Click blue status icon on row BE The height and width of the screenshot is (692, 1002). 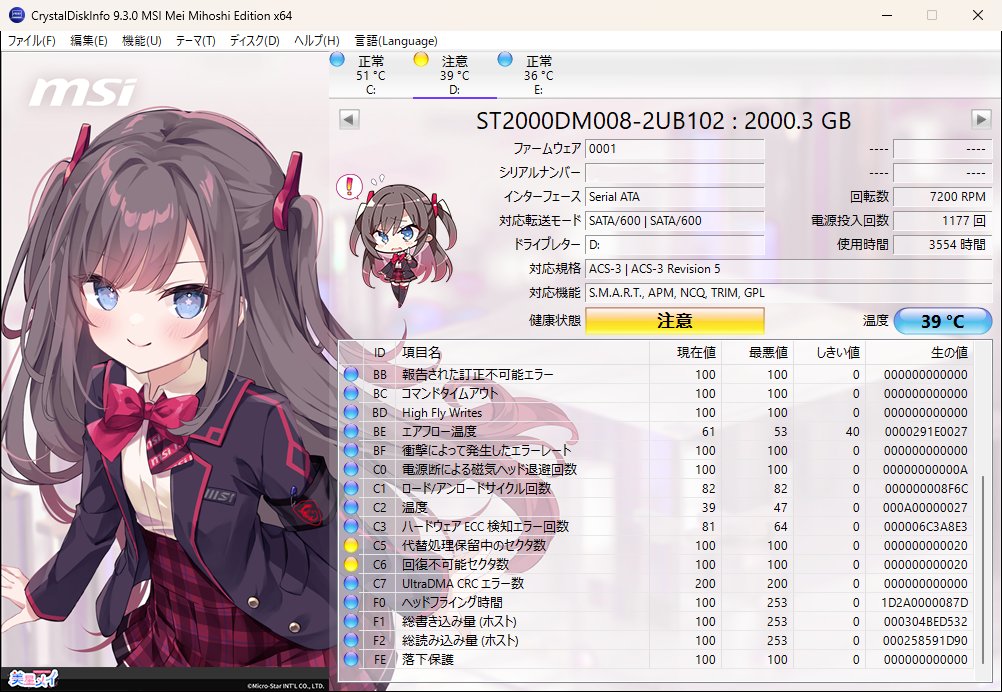pos(351,431)
